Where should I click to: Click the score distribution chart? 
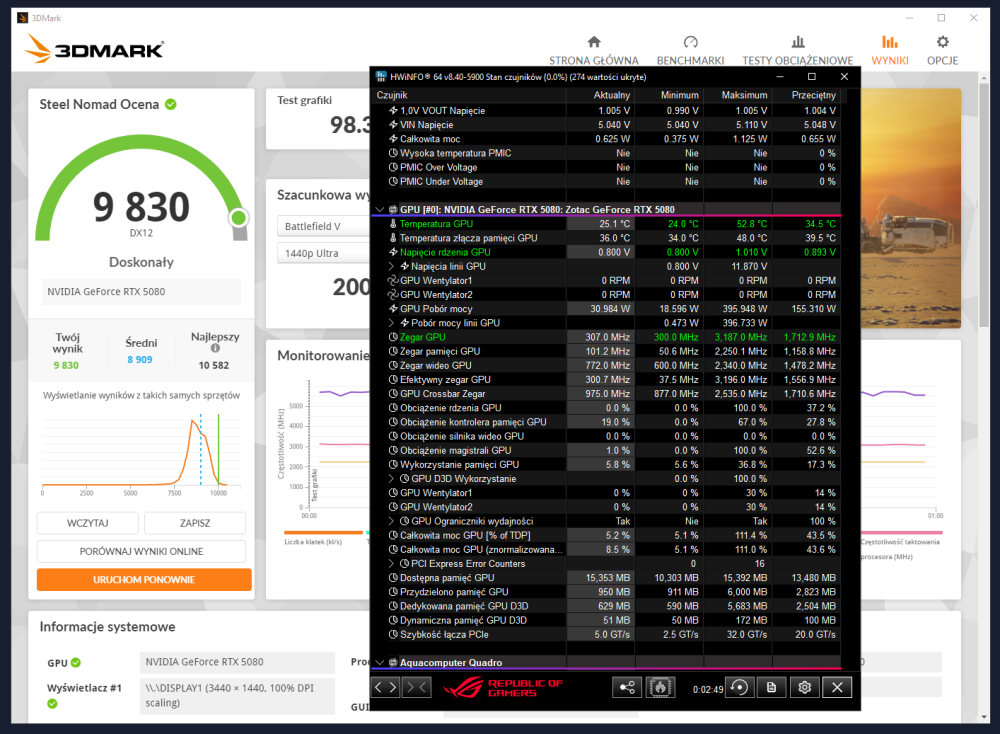click(142, 453)
